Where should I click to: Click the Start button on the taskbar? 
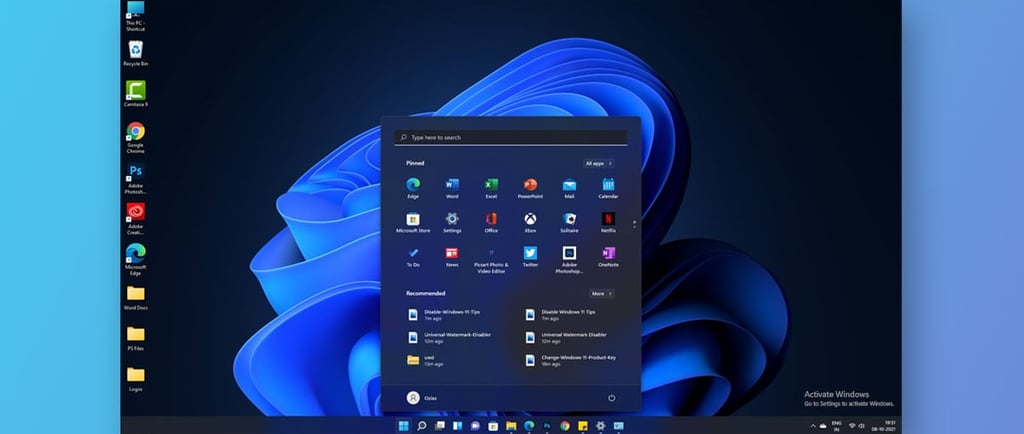pos(404,426)
